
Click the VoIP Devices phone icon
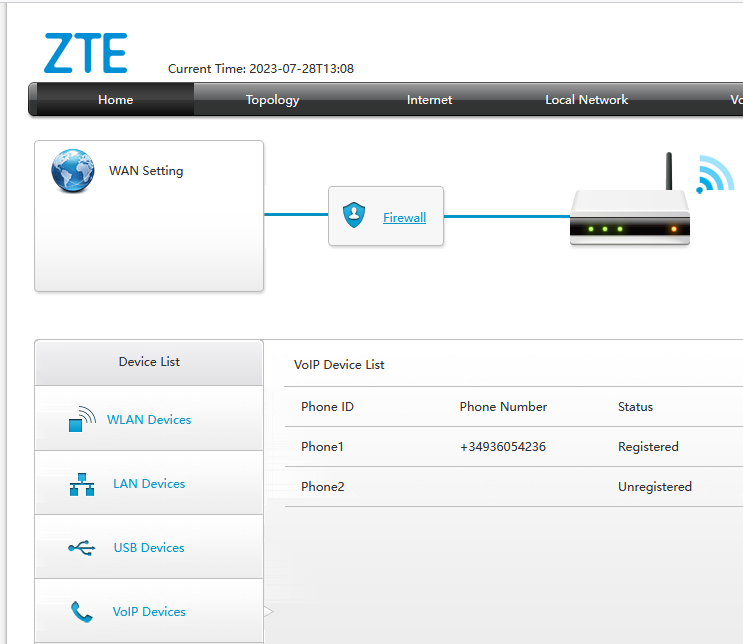[x=82, y=611]
